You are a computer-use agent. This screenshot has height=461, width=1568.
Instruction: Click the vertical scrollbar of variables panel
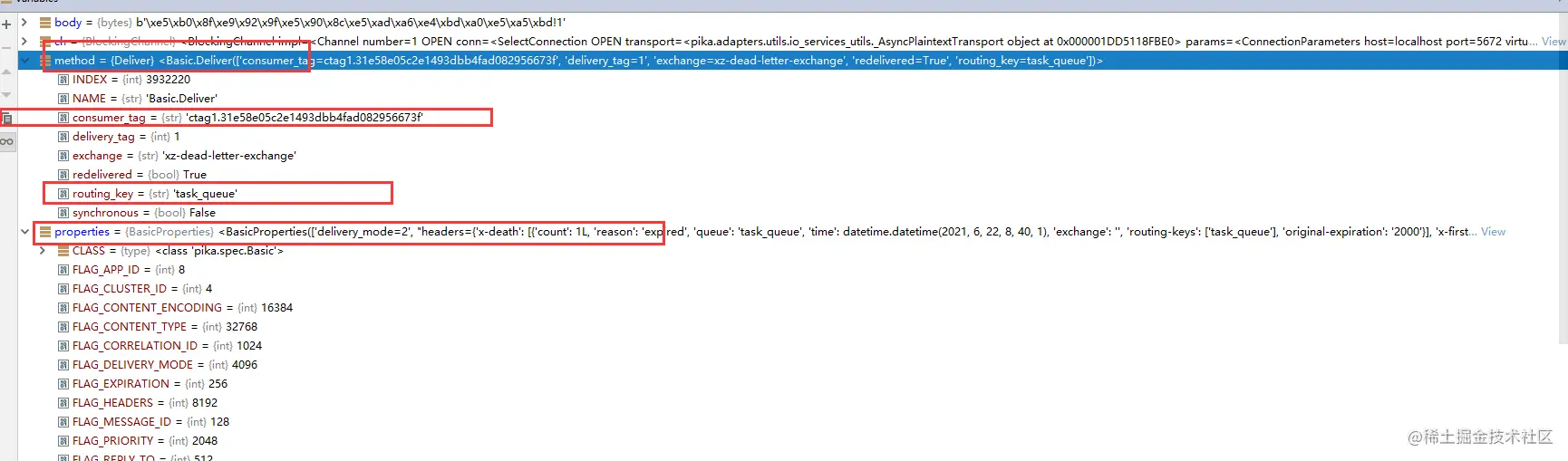pyautogui.click(x=1563, y=181)
